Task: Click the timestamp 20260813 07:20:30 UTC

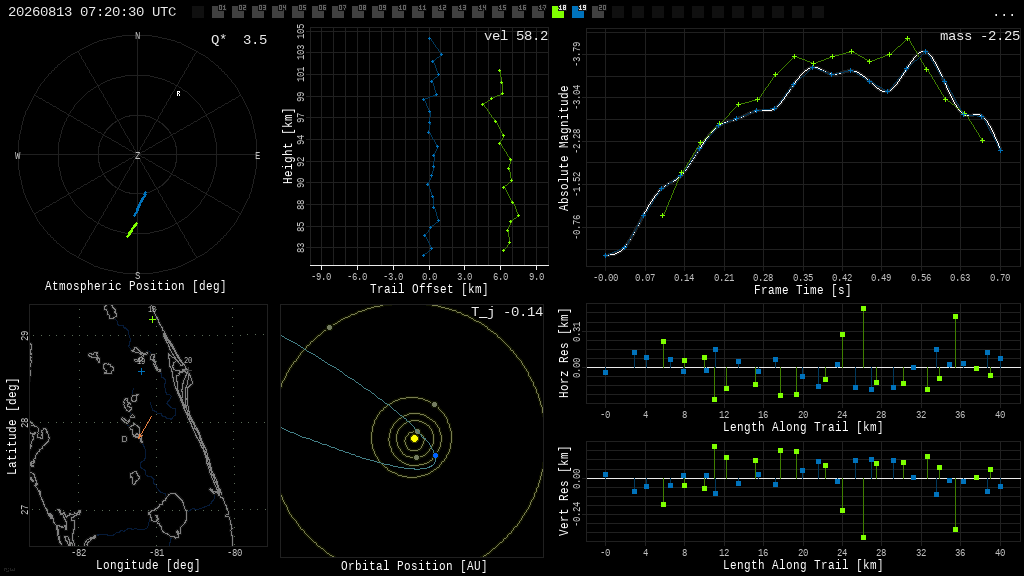Action: tap(92, 12)
